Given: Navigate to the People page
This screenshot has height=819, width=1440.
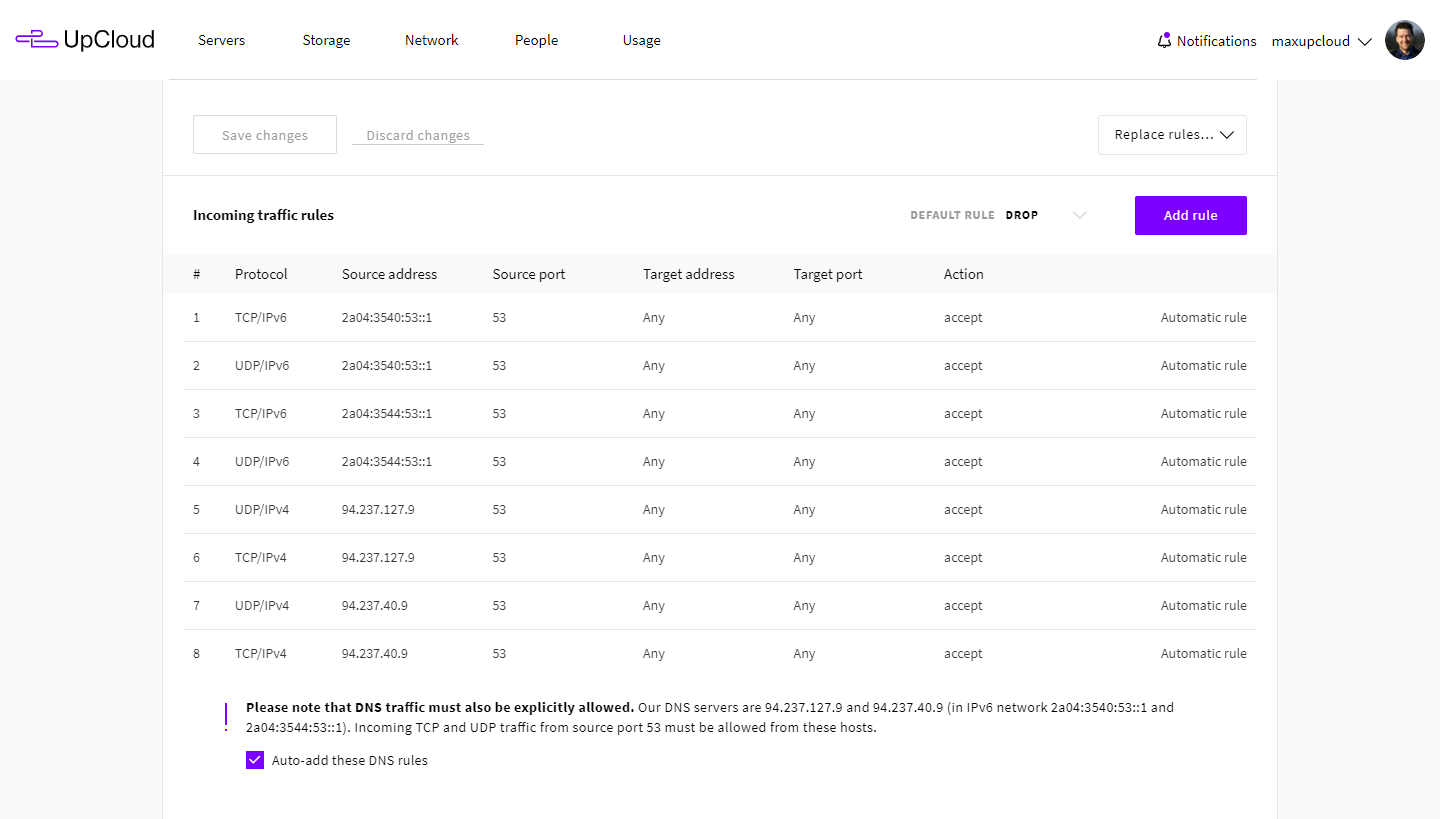Looking at the screenshot, I should [x=536, y=41].
